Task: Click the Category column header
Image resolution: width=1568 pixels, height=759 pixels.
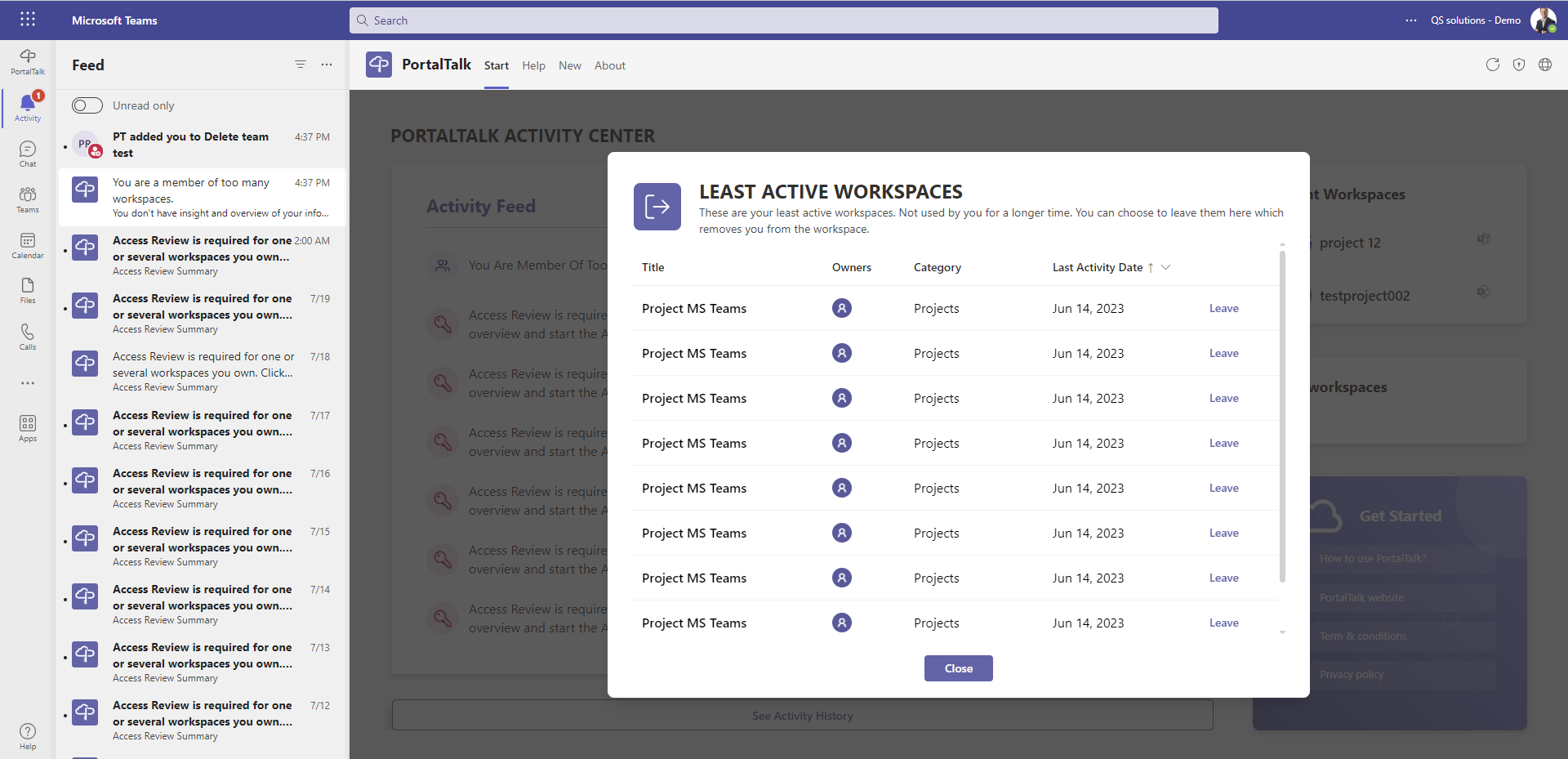Action: [938, 267]
